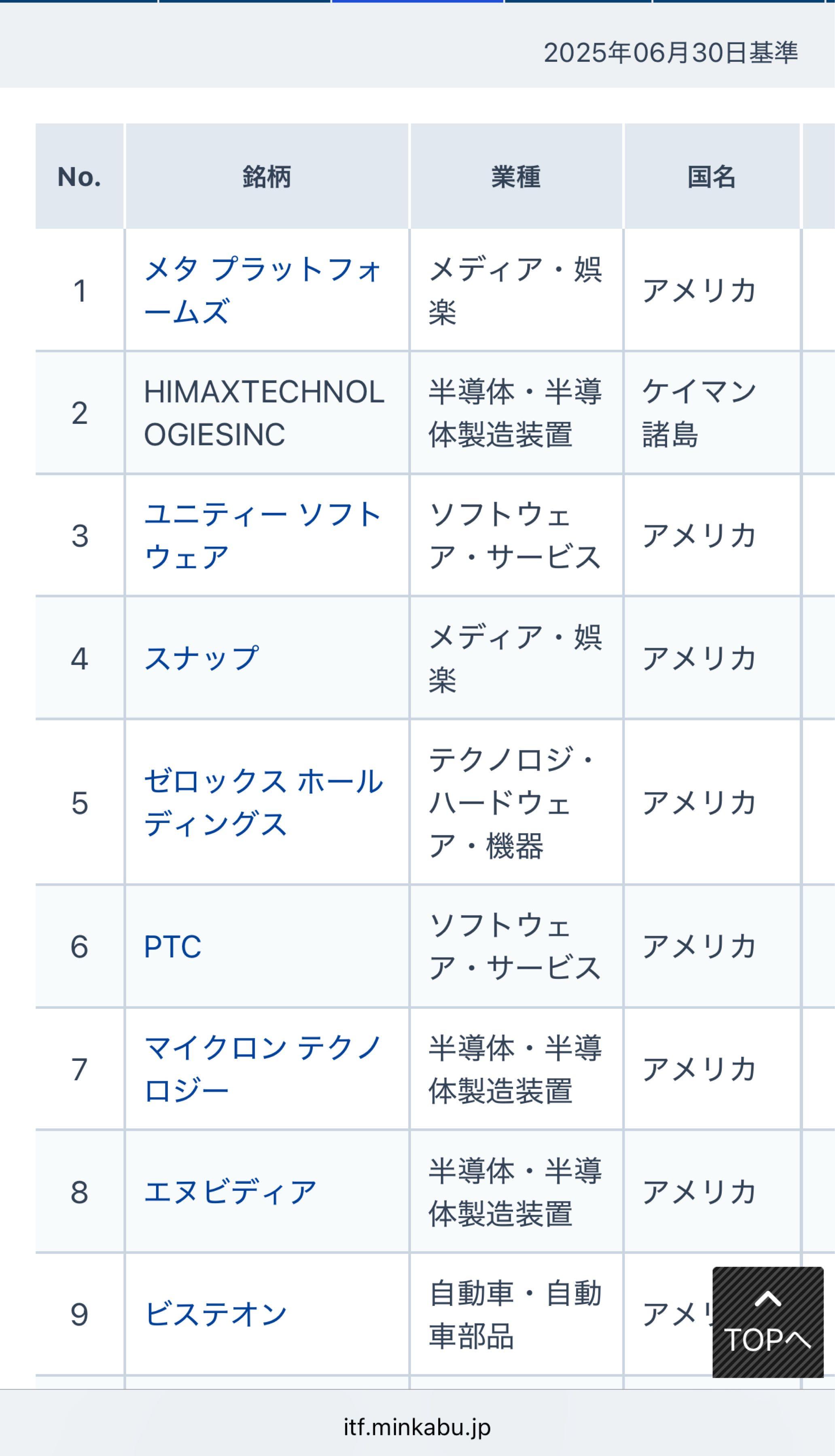Viewport: 835px width, 1456px height.
Task: Tap the ケイマン諸島 country cell
Action: pos(699,413)
